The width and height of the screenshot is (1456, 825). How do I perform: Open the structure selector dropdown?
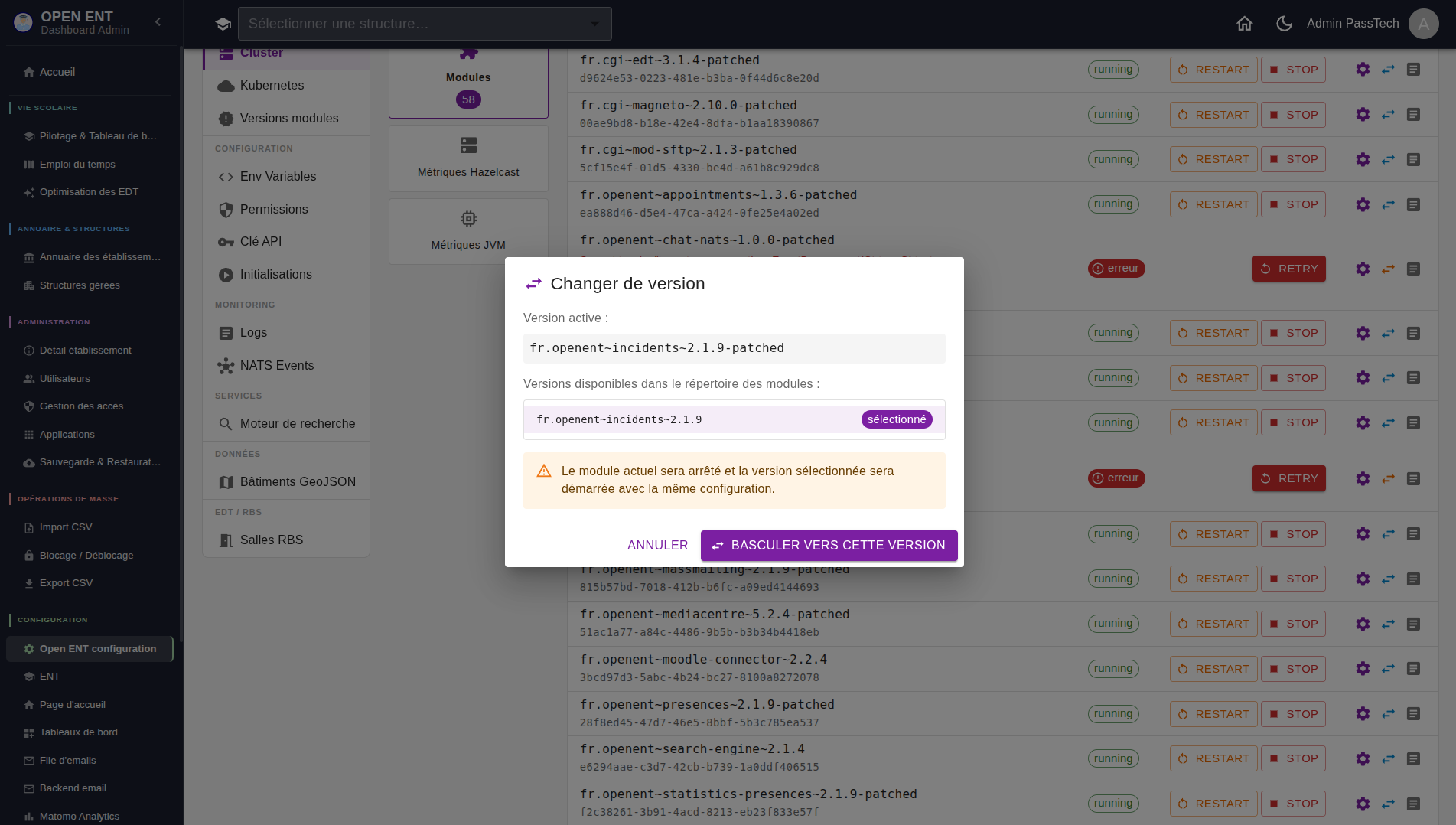[x=425, y=24]
